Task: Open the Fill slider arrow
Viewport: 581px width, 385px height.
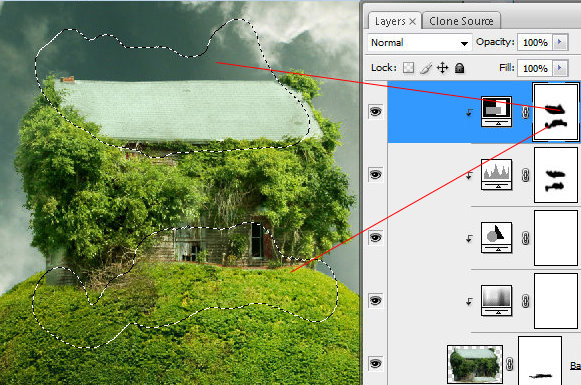Action: [x=560, y=68]
